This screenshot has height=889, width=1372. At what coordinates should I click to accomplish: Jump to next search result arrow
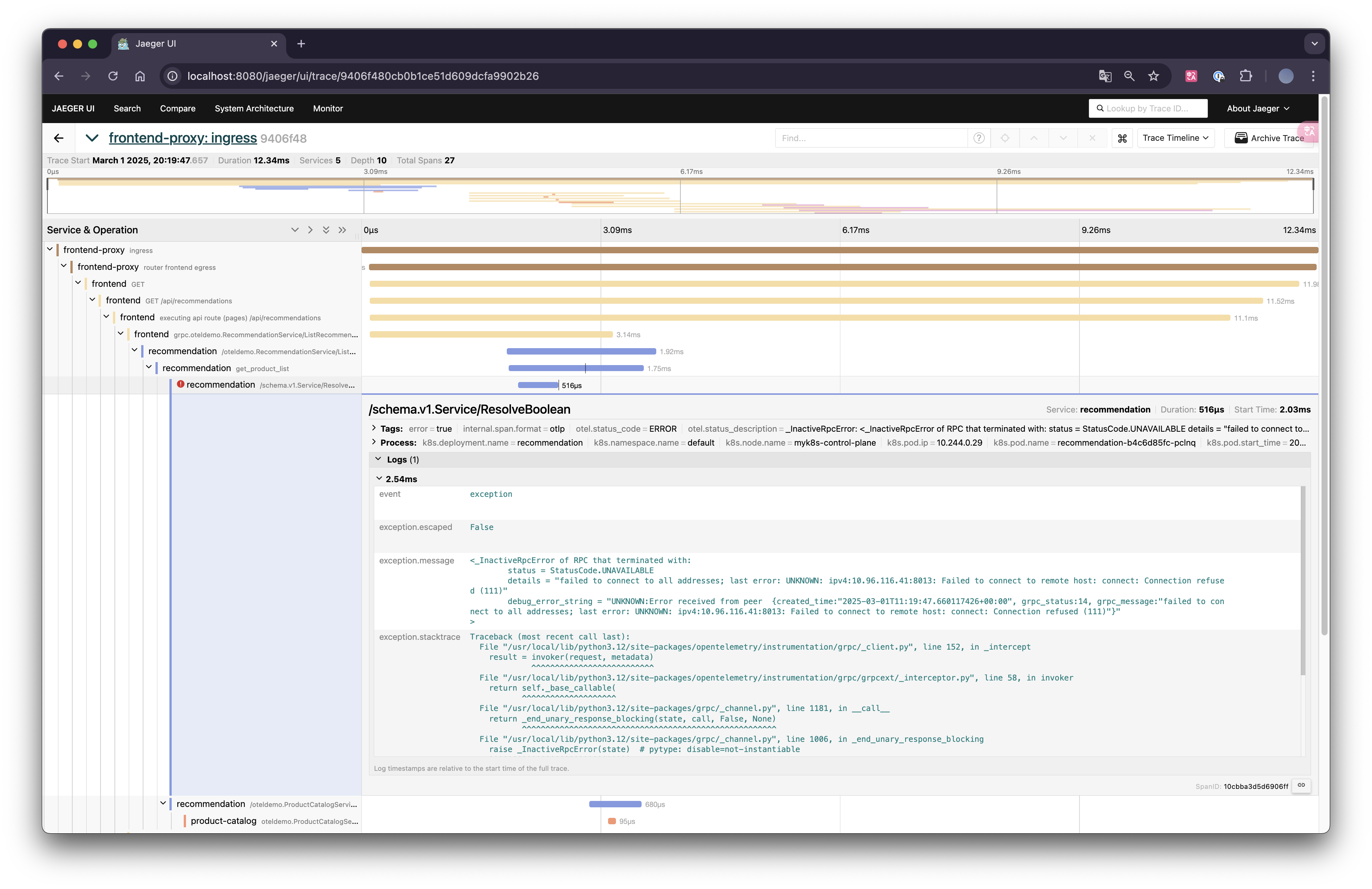pyautogui.click(x=1063, y=138)
